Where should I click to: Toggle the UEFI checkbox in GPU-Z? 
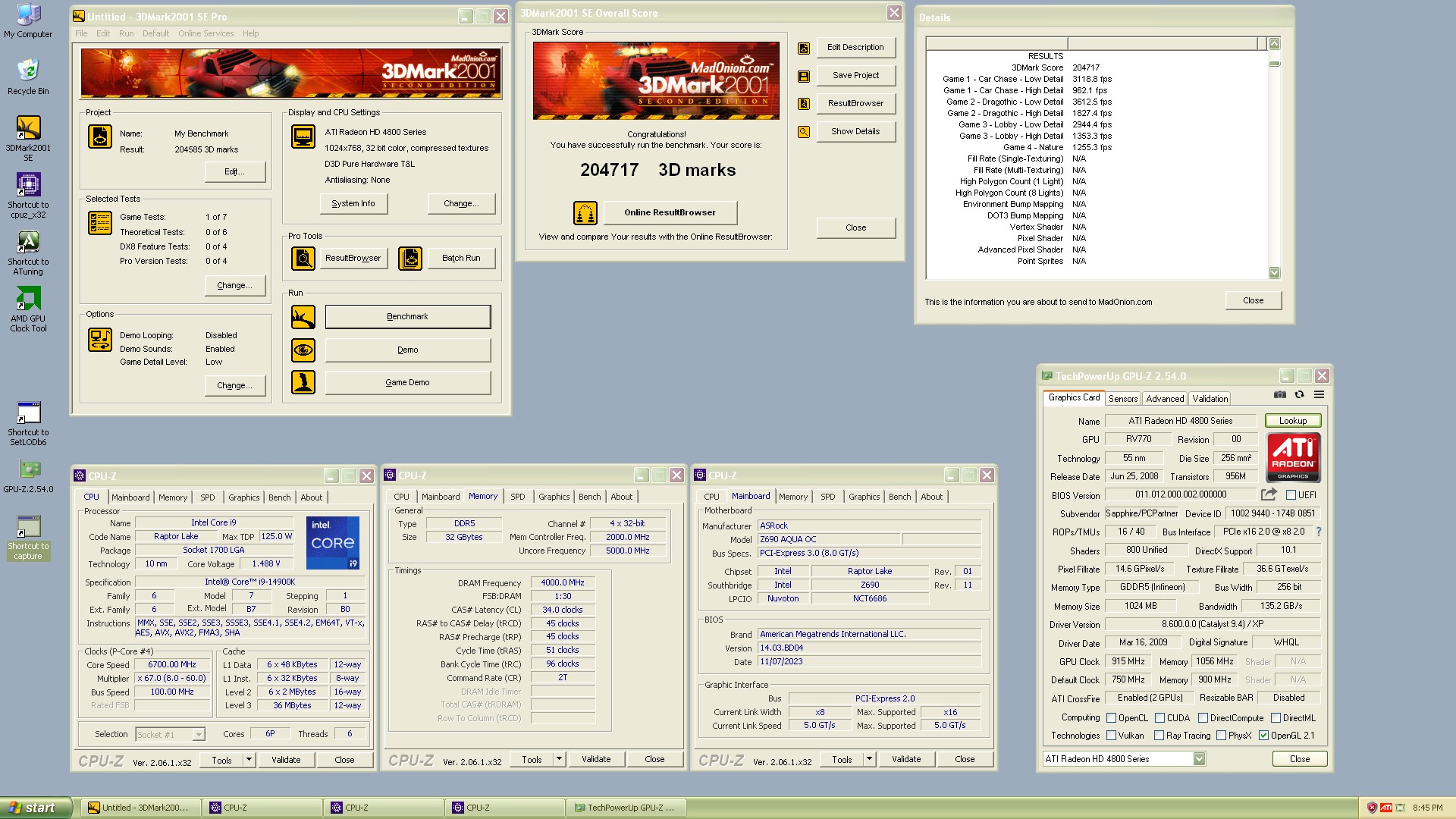pyautogui.click(x=1291, y=495)
